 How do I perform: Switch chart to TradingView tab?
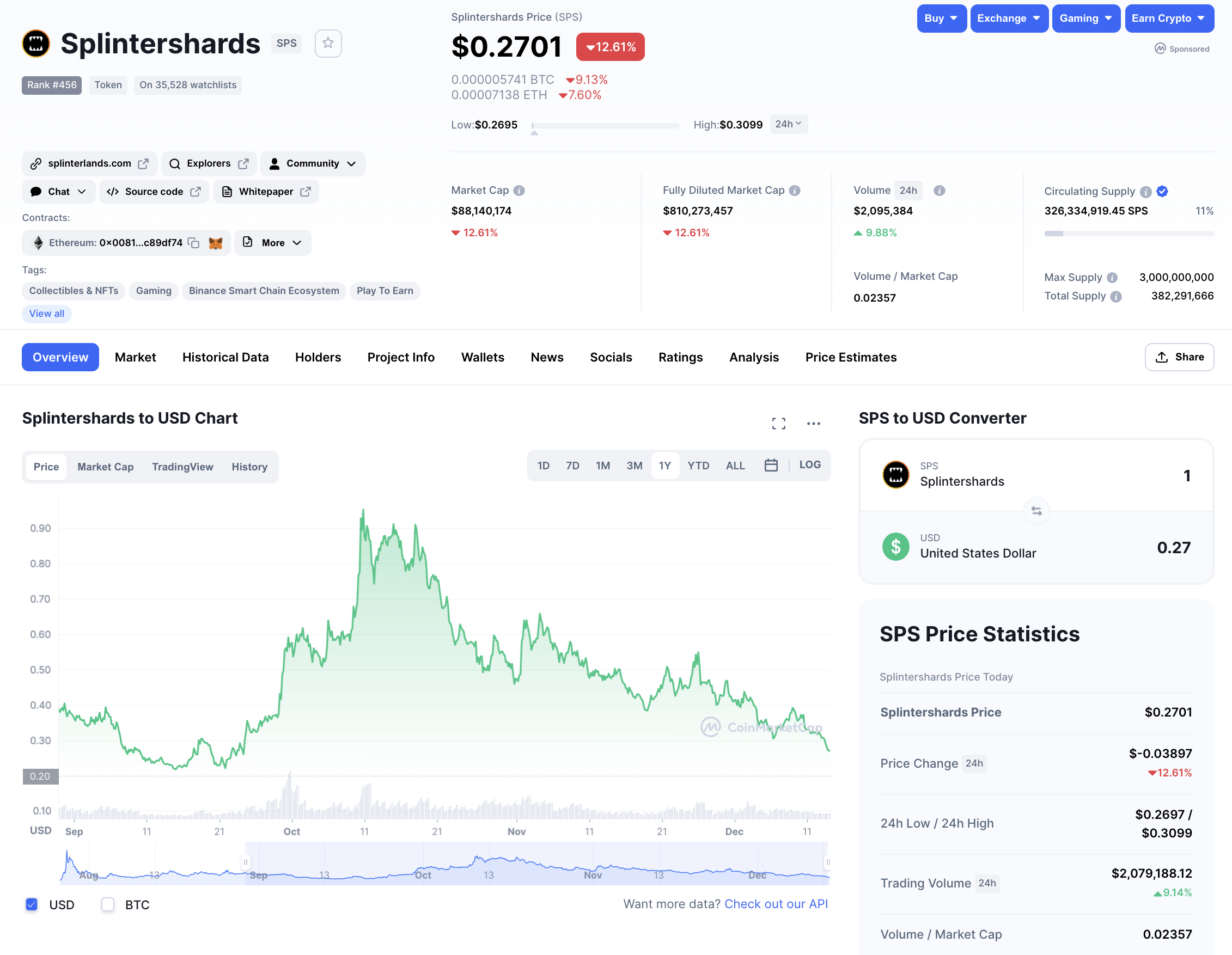click(x=183, y=467)
